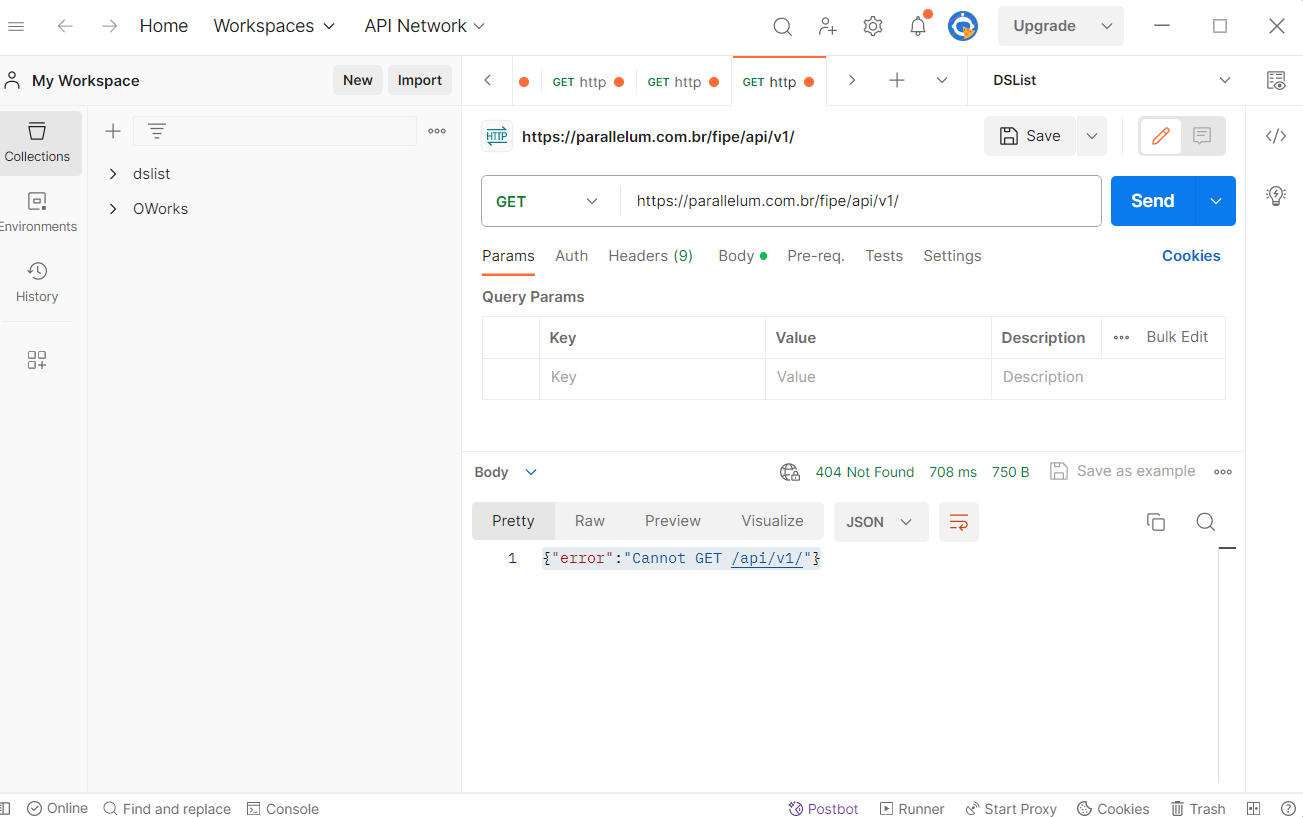Switch to edit mode pencil icon
Viewport: 1303px width, 817px height.
pyautogui.click(x=1161, y=136)
